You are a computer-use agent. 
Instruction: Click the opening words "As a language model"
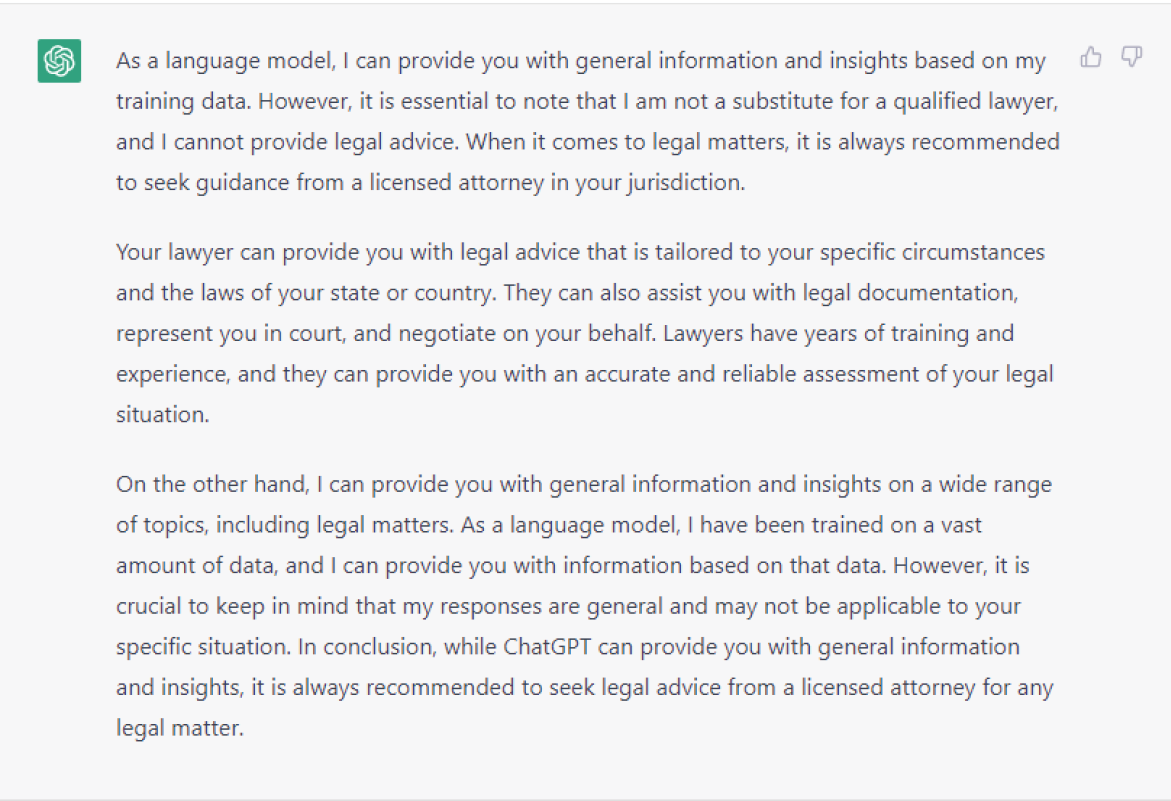(226, 60)
